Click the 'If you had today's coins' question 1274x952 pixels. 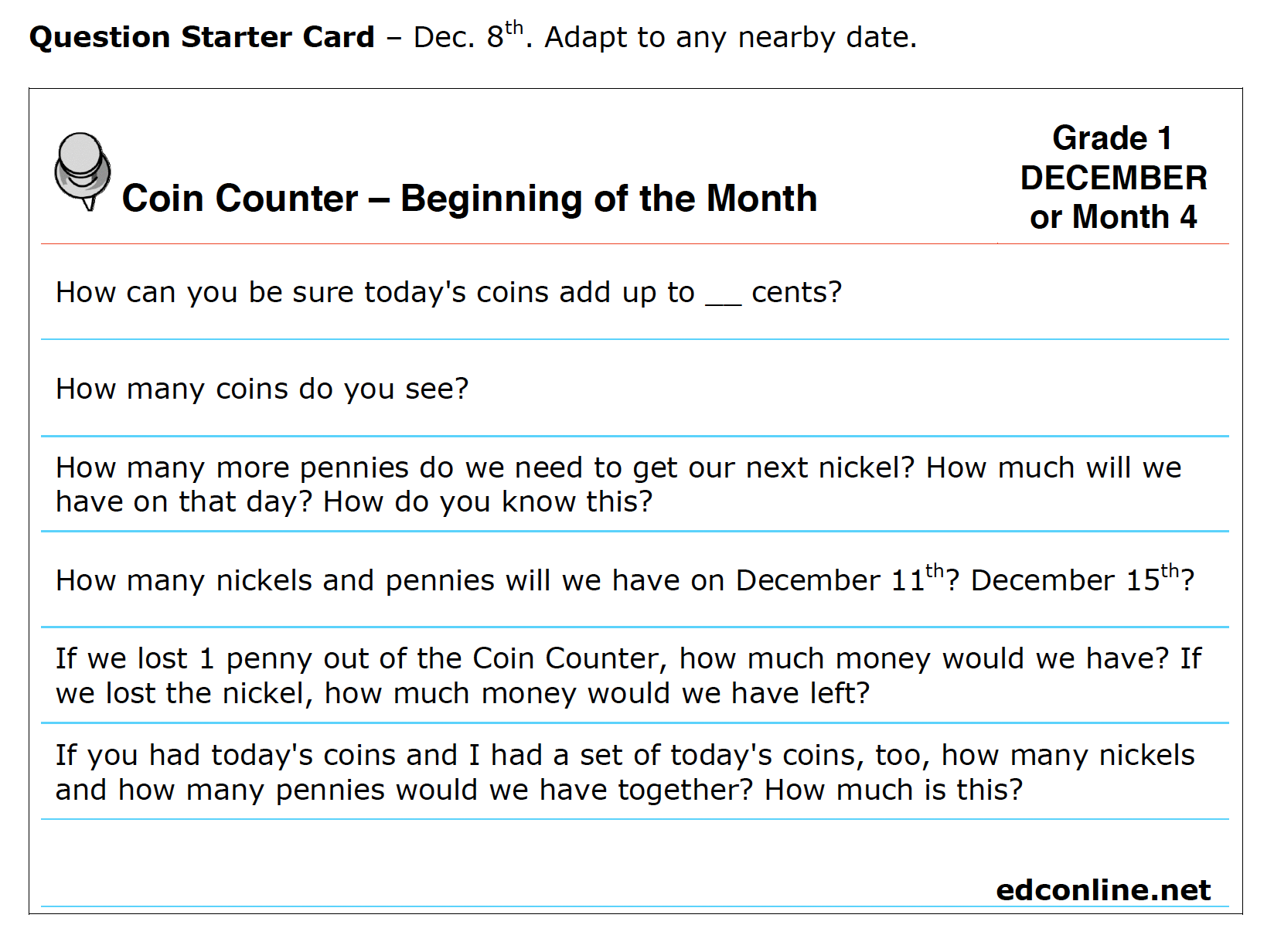(625, 772)
